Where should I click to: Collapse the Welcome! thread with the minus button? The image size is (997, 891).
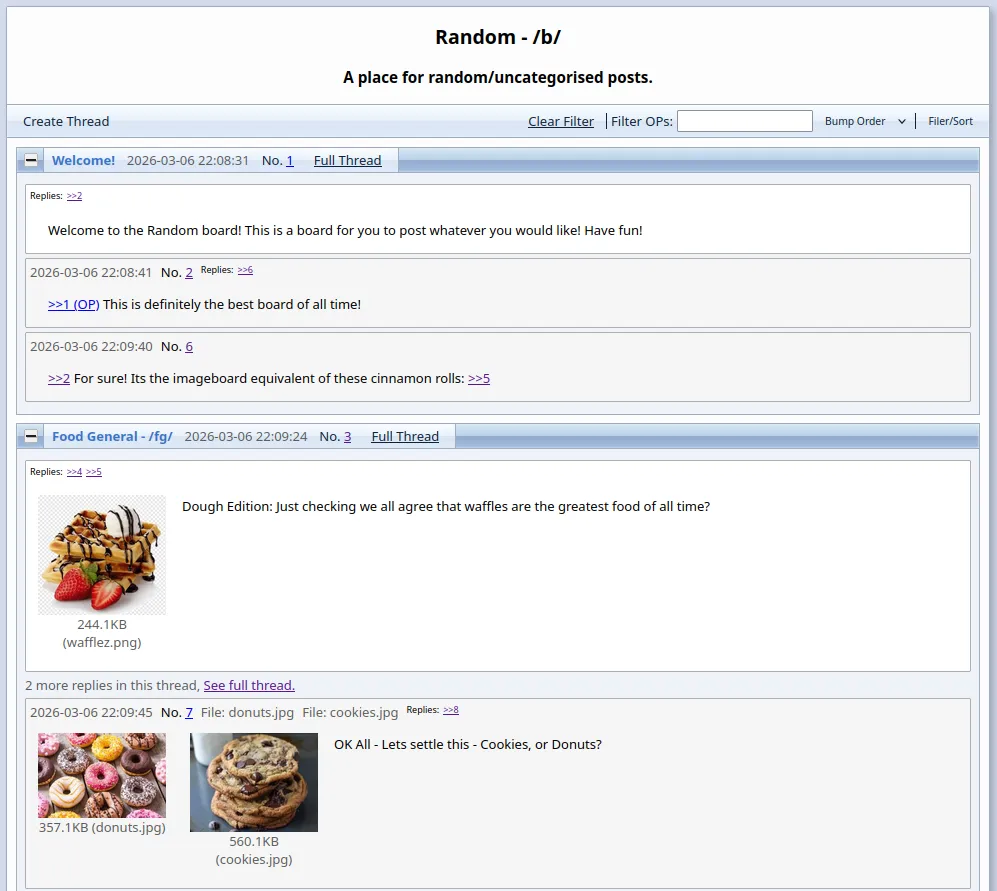[x=31, y=160]
